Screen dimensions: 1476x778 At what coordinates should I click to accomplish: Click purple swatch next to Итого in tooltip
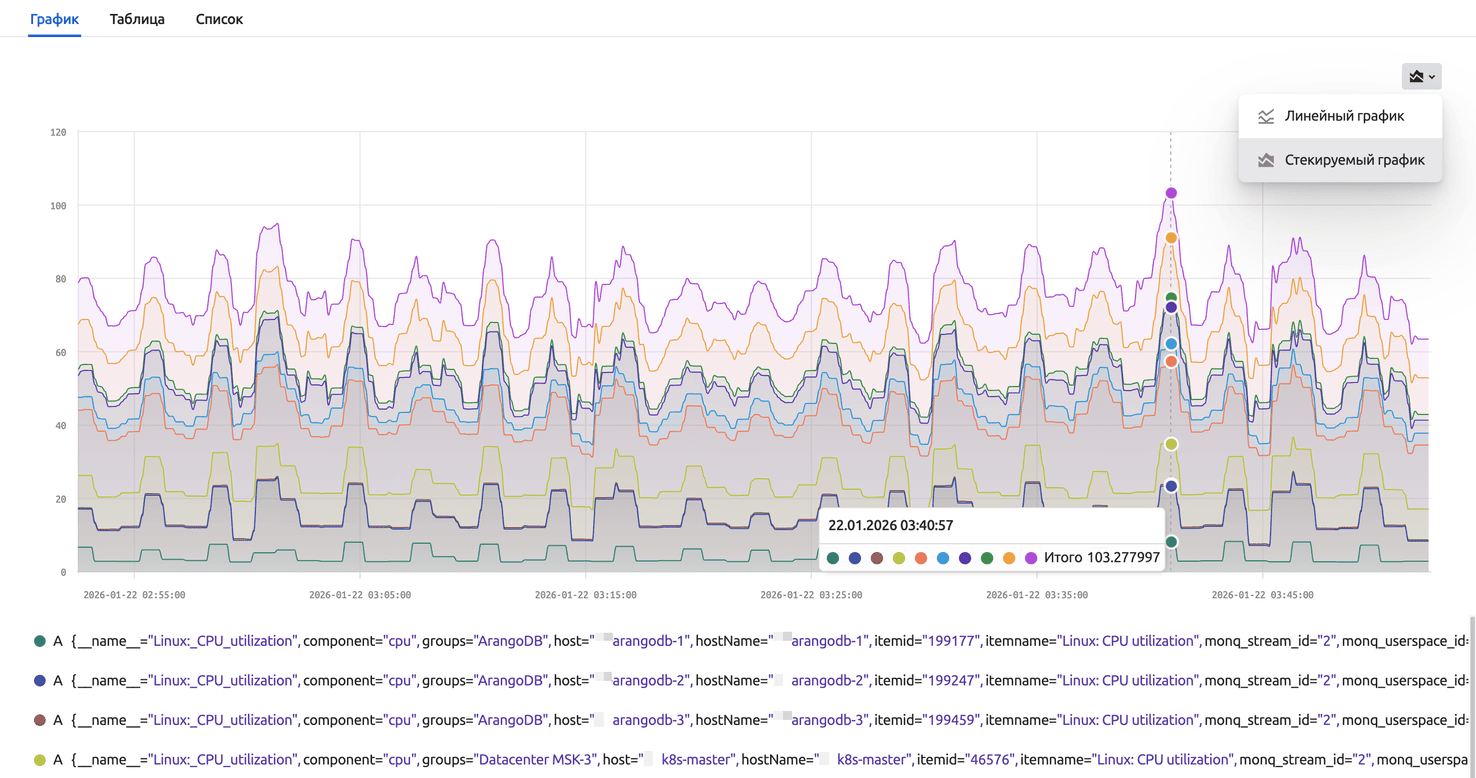click(x=1031, y=558)
